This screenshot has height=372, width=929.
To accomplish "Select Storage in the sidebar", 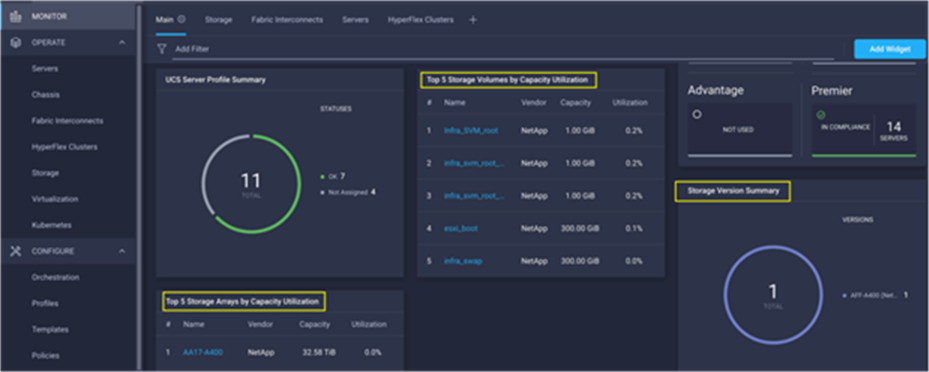I will tap(45, 173).
